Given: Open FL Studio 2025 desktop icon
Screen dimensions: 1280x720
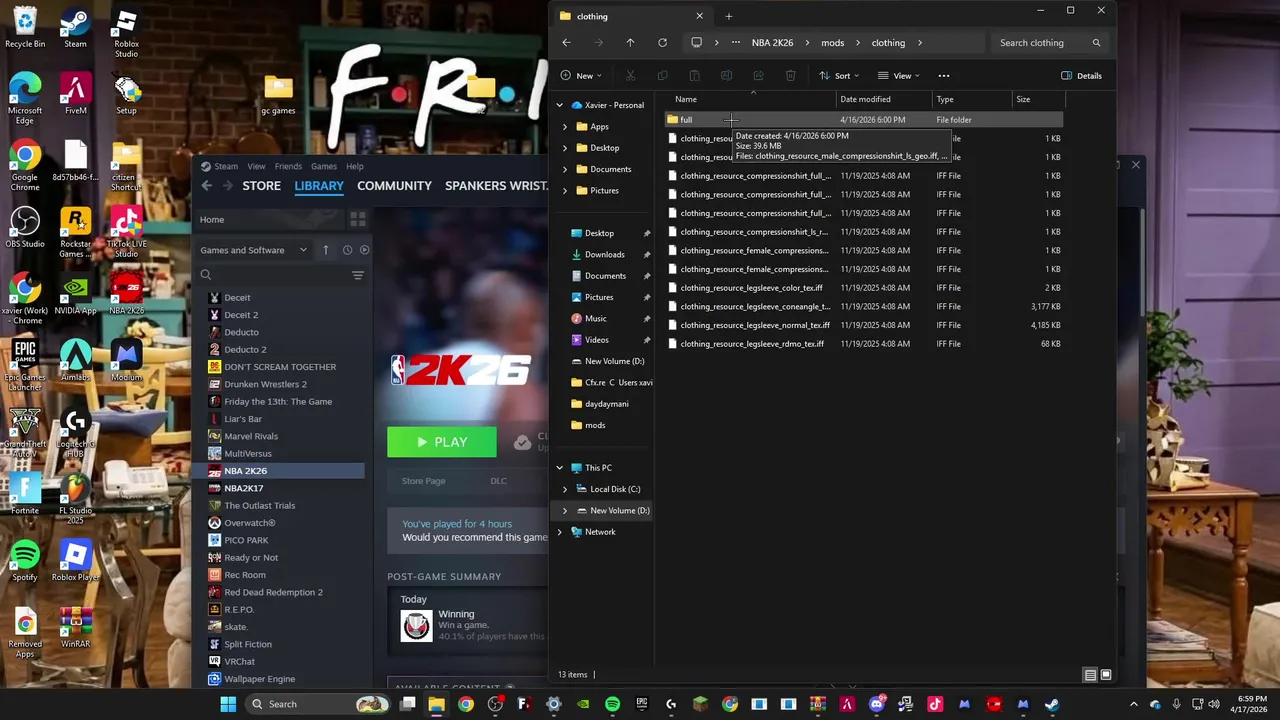Looking at the screenshot, I should point(75,499).
